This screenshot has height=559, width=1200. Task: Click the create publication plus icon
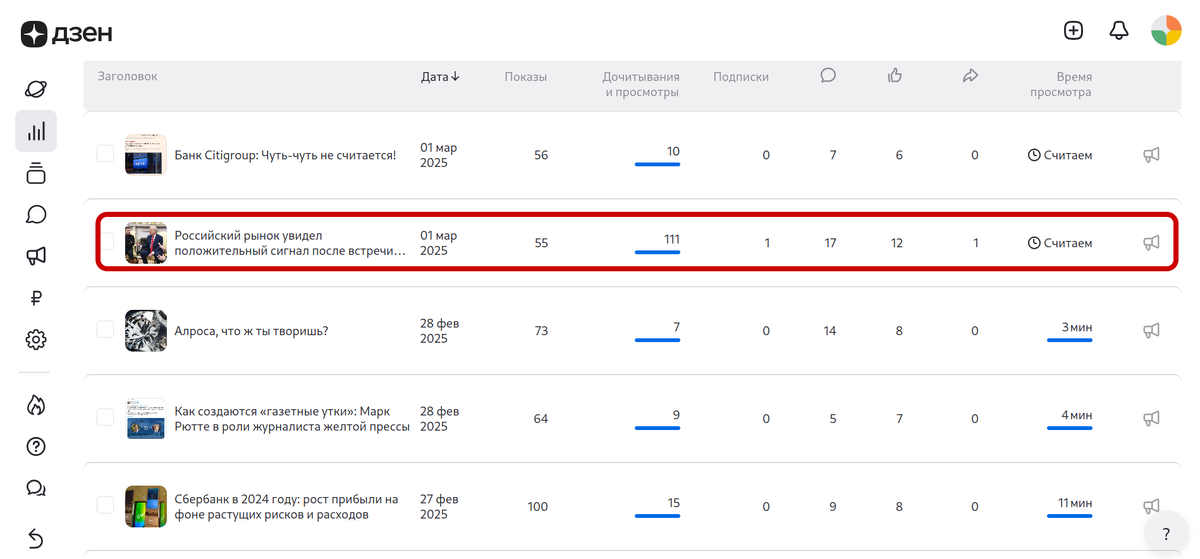pos(1073,31)
